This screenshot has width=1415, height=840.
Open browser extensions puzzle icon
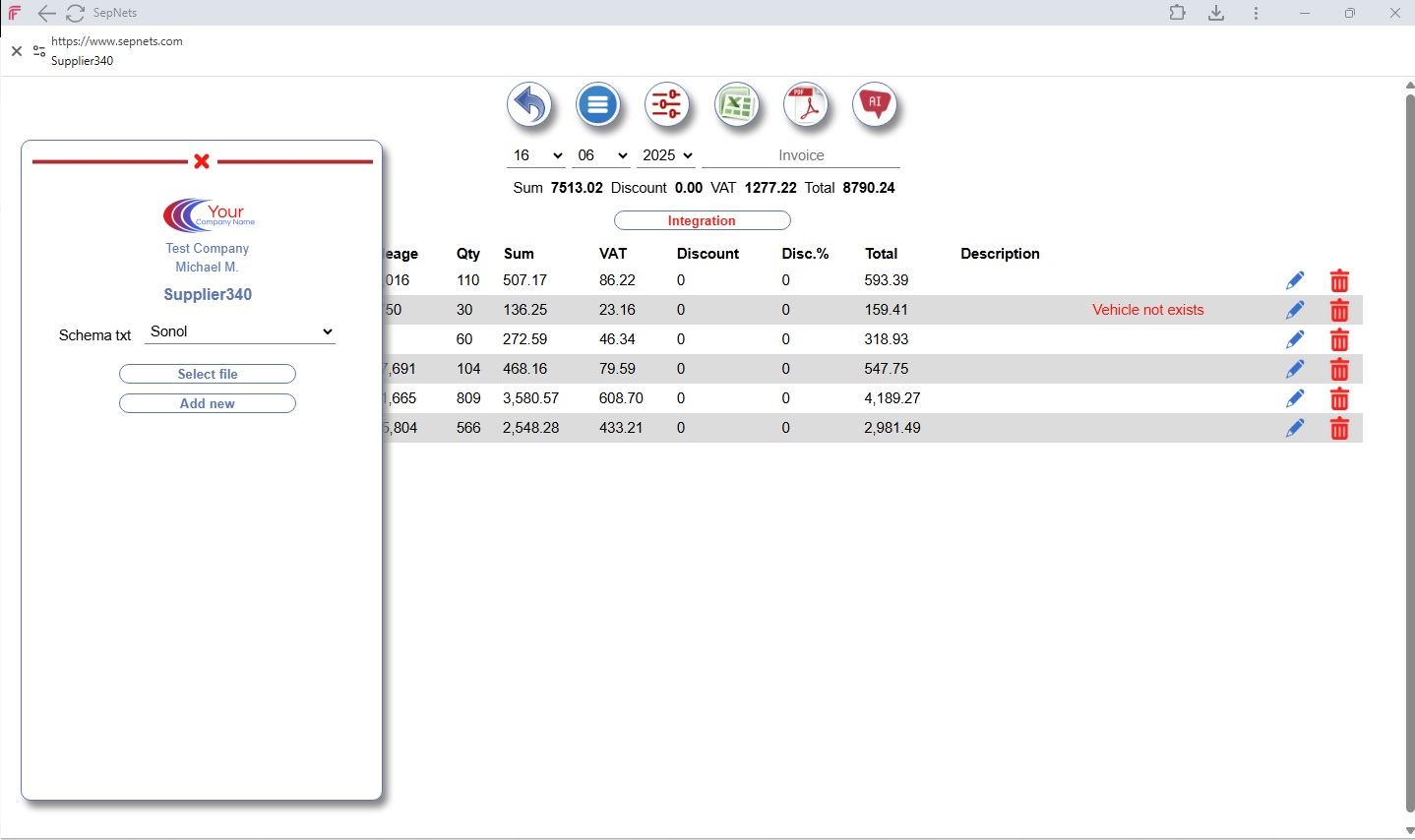1177,13
